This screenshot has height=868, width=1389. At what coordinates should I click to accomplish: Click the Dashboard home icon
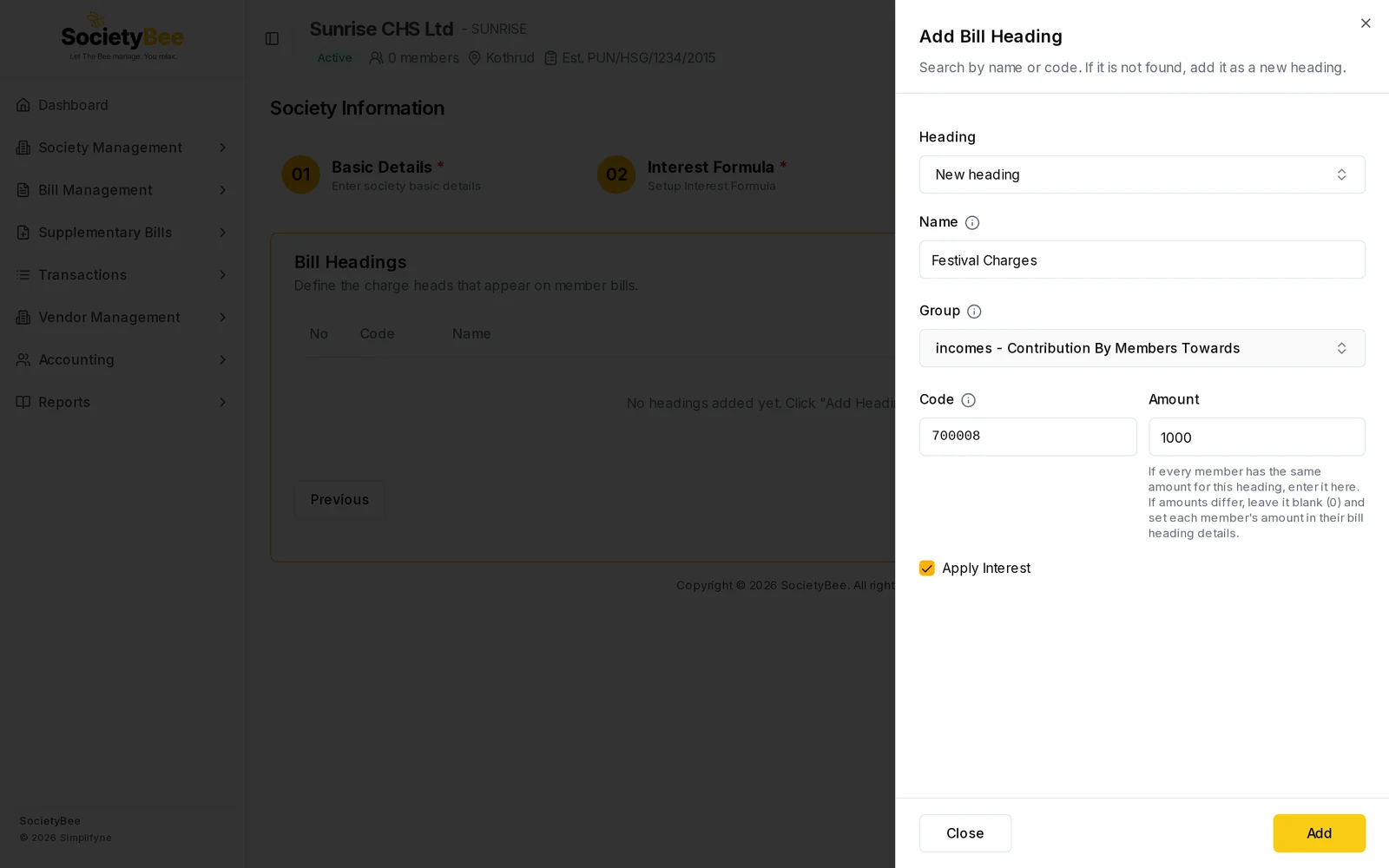pos(23,105)
